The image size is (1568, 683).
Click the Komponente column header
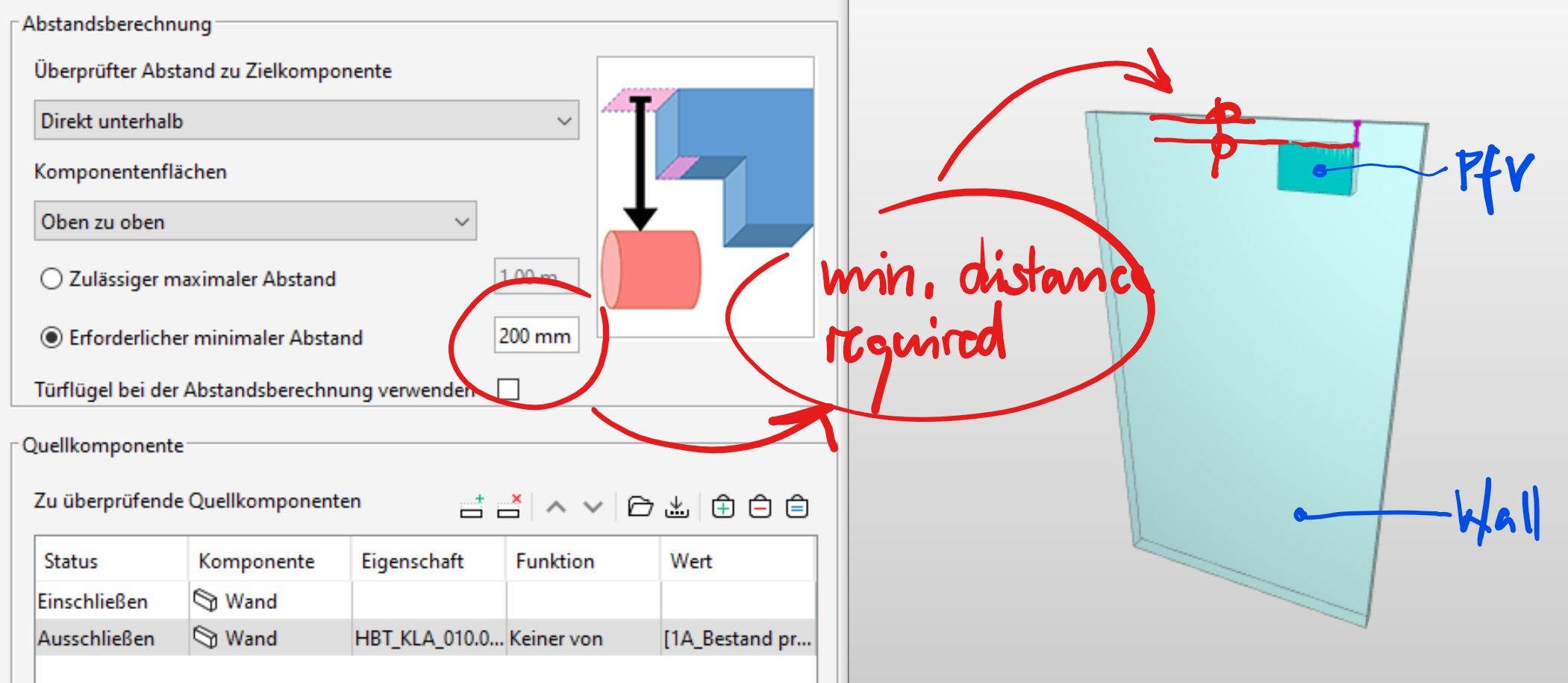point(269,560)
